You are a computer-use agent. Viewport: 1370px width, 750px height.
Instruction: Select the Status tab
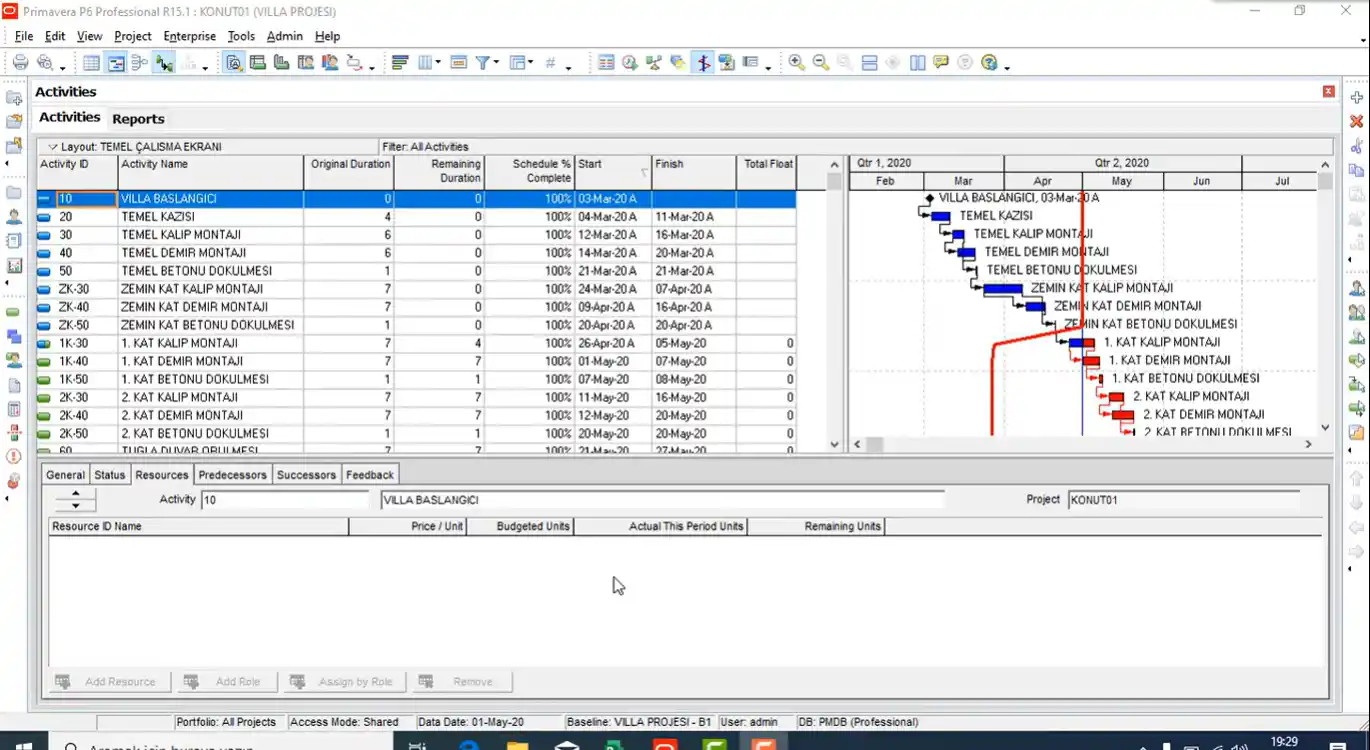click(110, 475)
